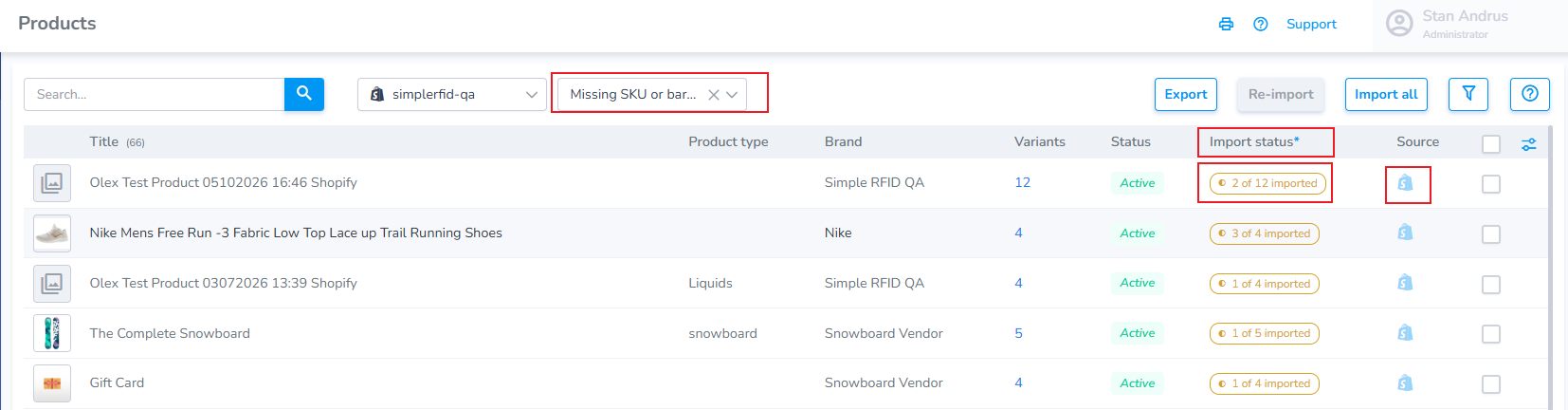The height and width of the screenshot is (410, 1568).
Task: Click the Nike running shoes thumbnail
Action: [x=52, y=233]
